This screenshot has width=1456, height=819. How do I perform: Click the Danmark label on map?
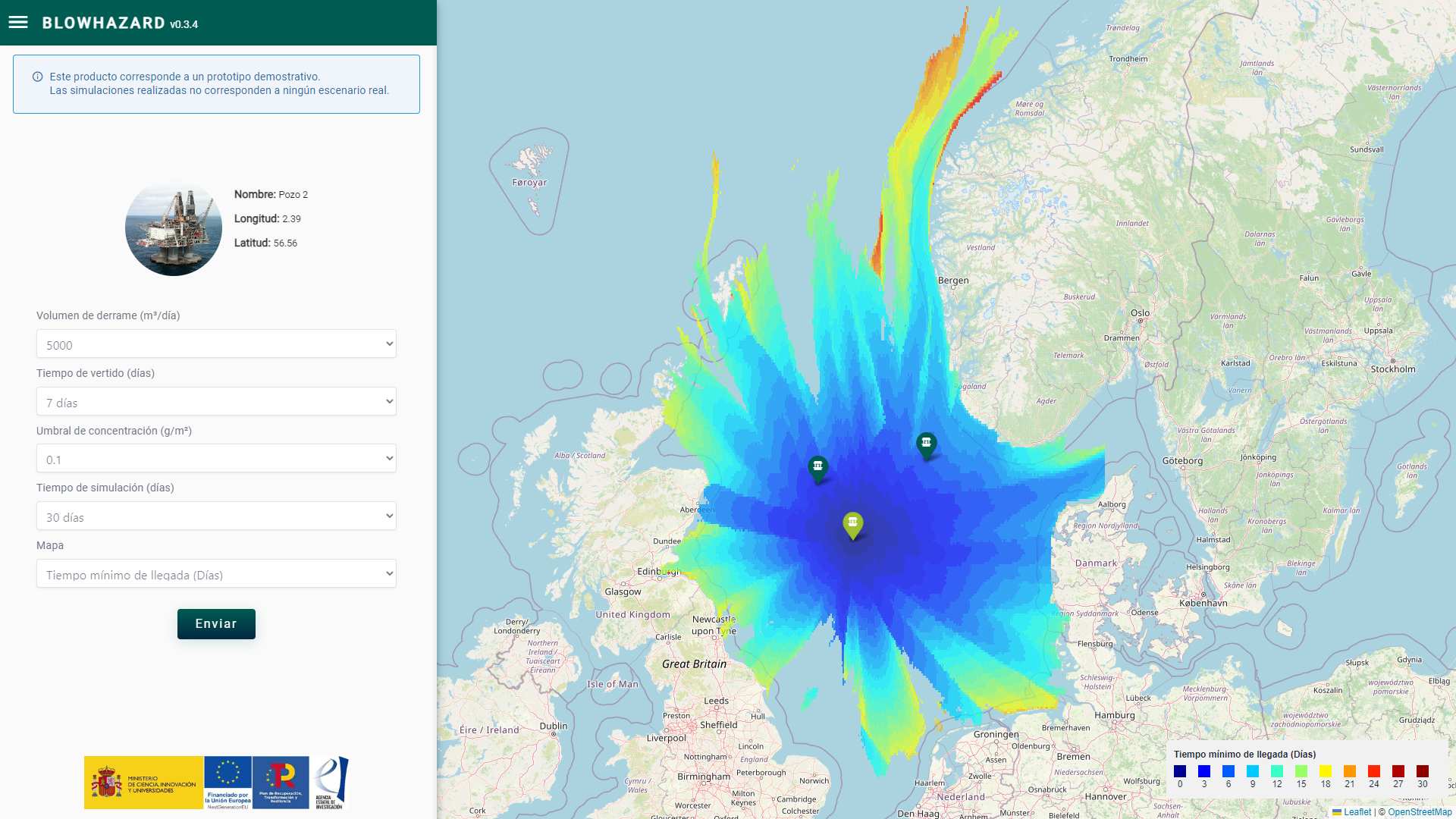(1096, 563)
